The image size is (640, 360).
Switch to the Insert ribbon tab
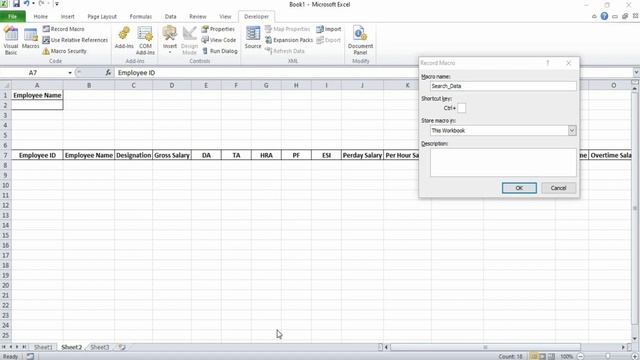[x=67, y=16]
